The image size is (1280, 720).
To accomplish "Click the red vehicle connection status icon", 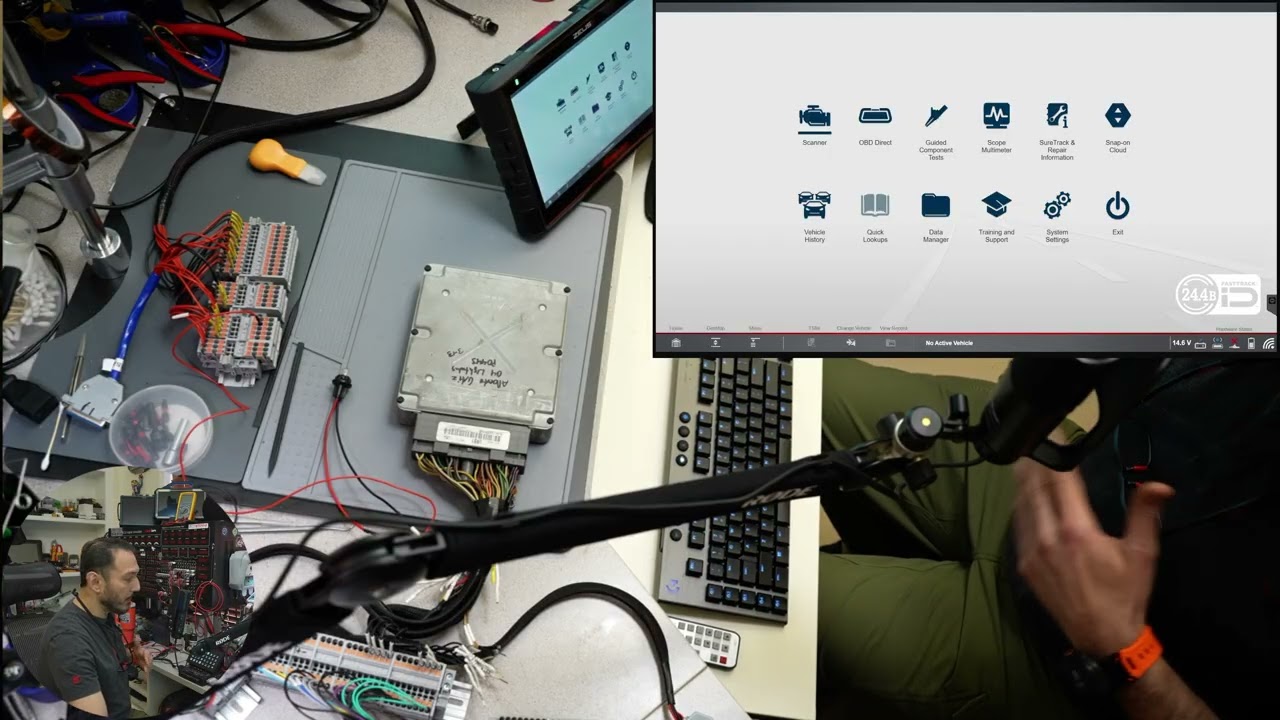I will pyautogui.click(x=1234, y=343).
